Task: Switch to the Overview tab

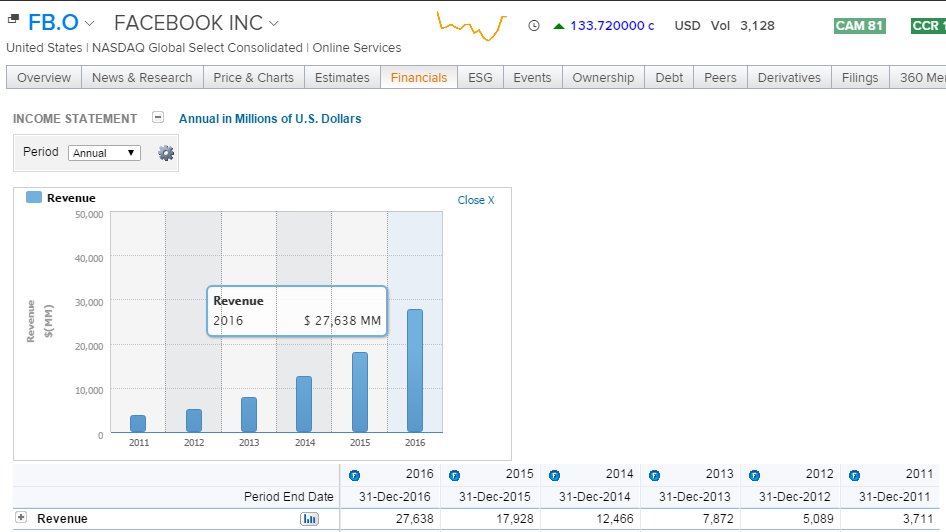Action: click(x=44, y=78)
